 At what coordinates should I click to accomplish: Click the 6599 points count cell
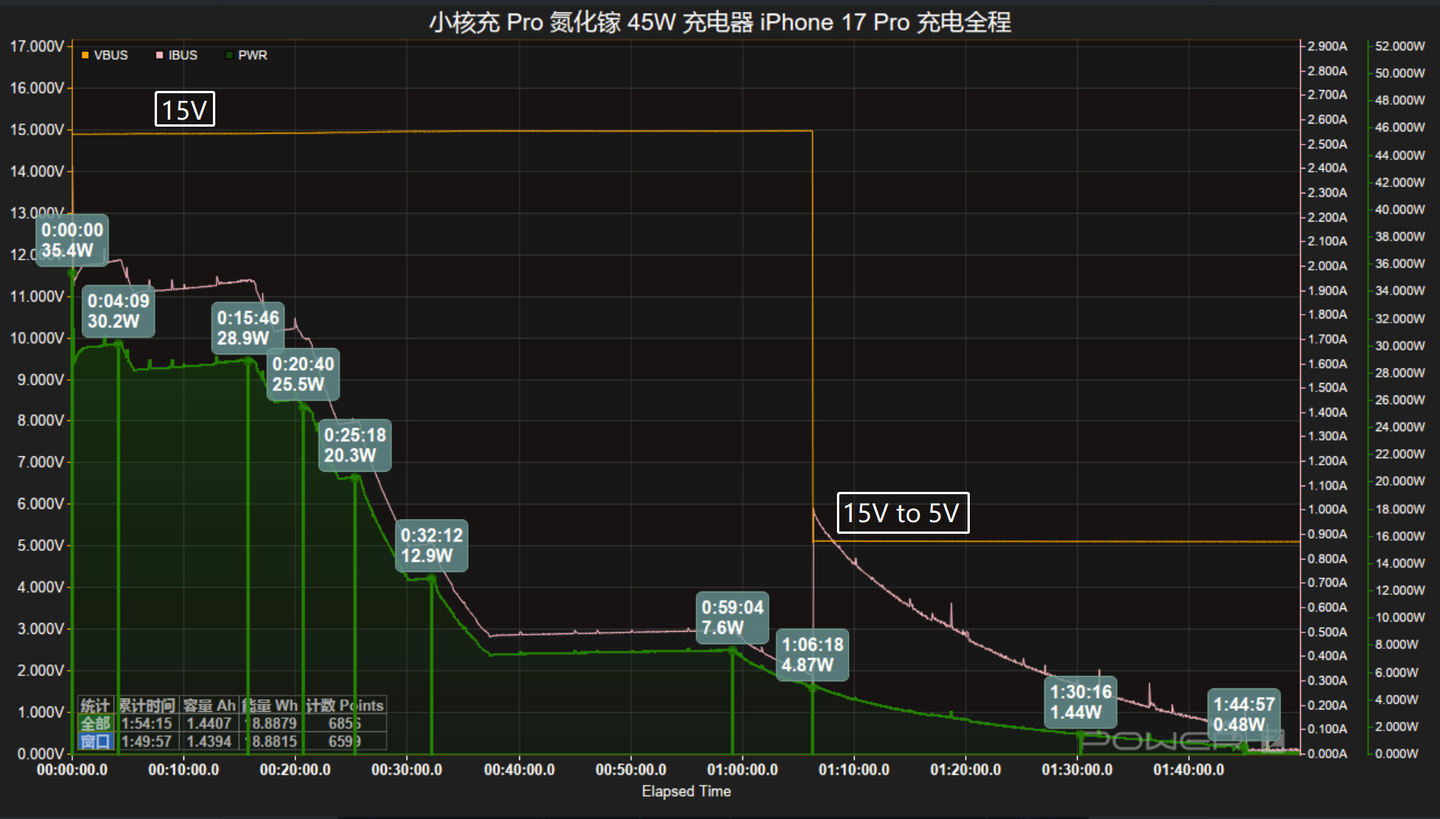(x=344, y=741)
